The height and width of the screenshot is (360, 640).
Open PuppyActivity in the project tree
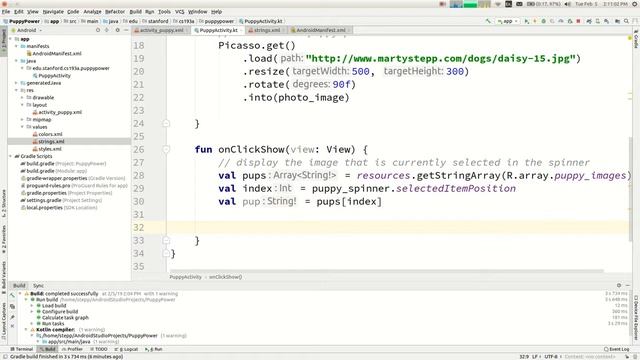(51, 76)
